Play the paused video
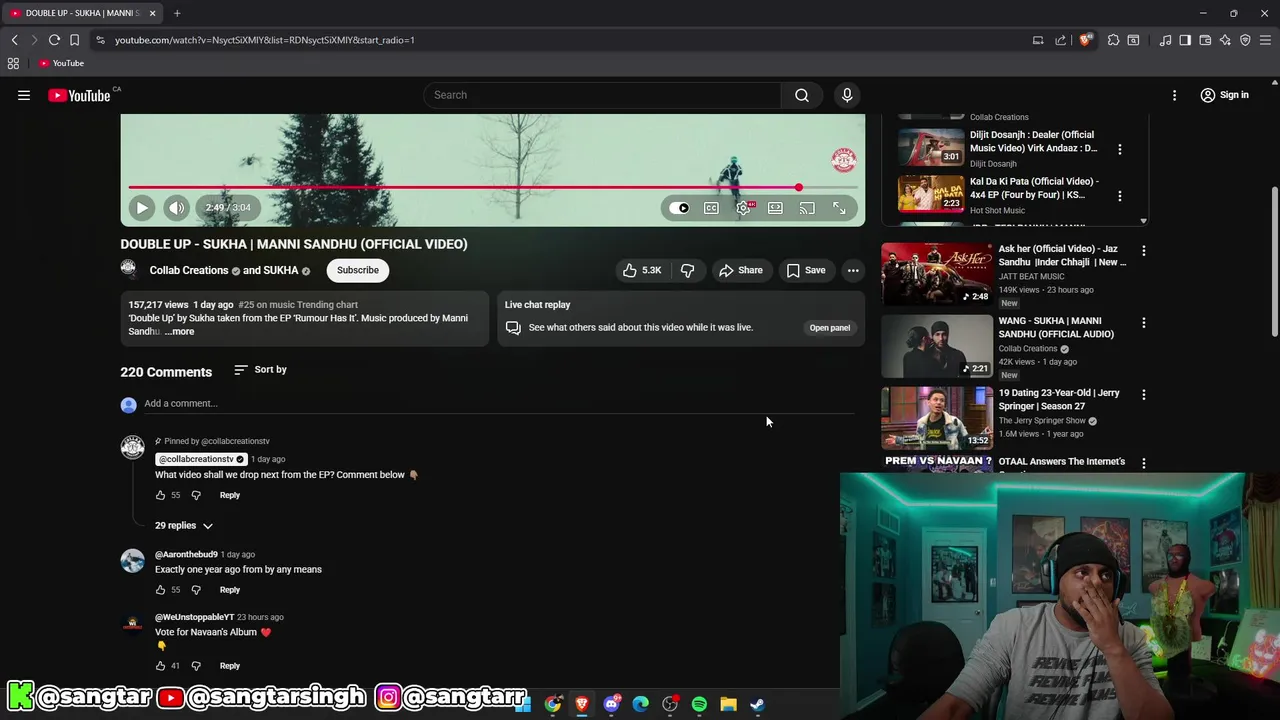The width and height of the screenshot is (1280, 720). coord(142,208)
